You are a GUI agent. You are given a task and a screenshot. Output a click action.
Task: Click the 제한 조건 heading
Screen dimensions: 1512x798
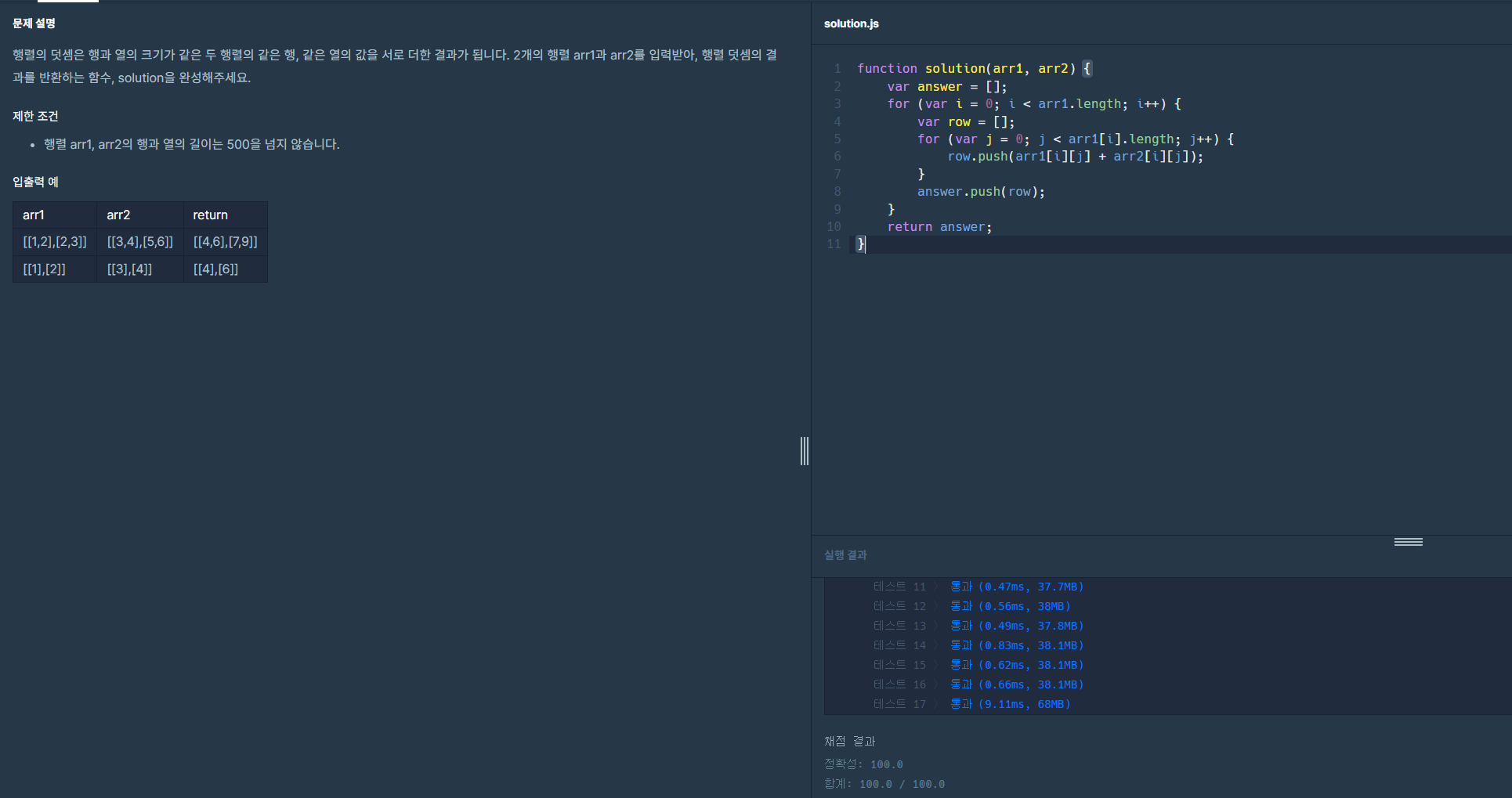pyautogui.click(x=35, y=116)
